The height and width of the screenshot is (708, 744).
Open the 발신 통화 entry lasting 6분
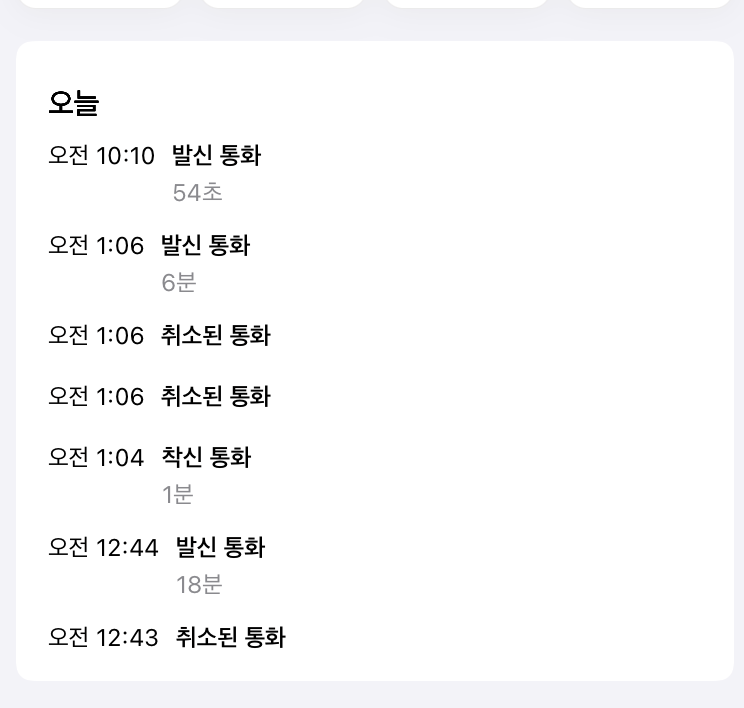click(x=205, y=246)
